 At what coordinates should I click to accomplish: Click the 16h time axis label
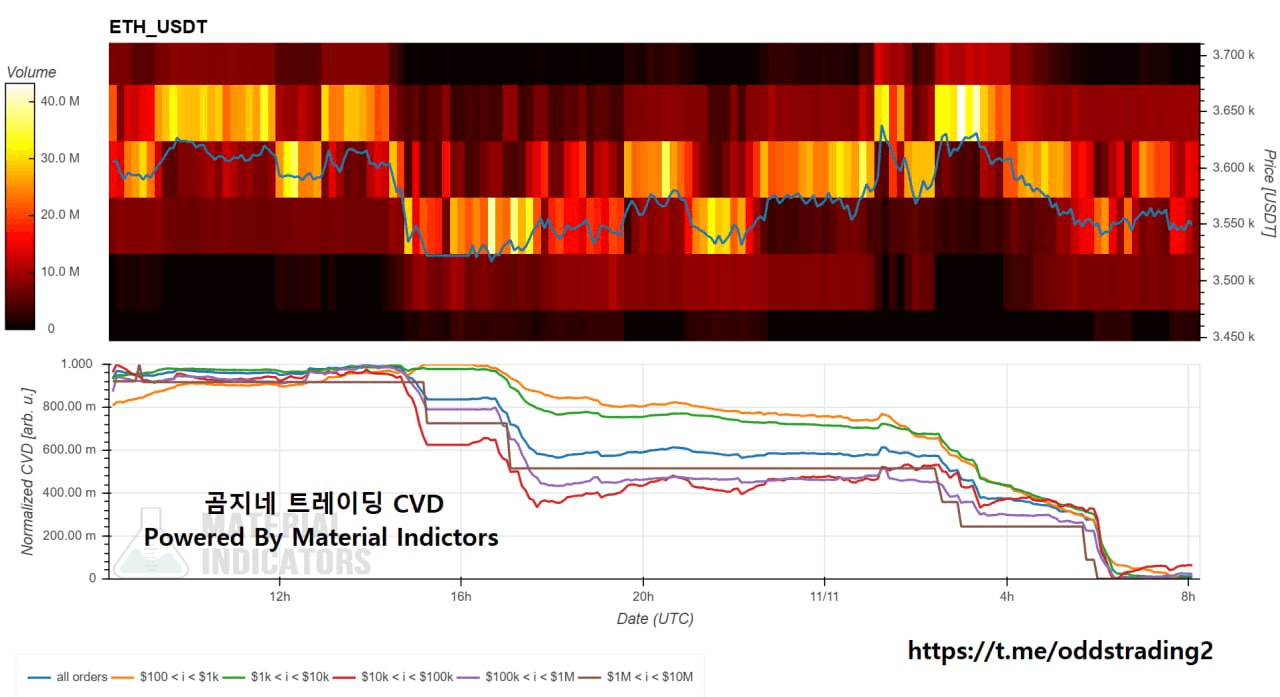(x=460, y=598)
